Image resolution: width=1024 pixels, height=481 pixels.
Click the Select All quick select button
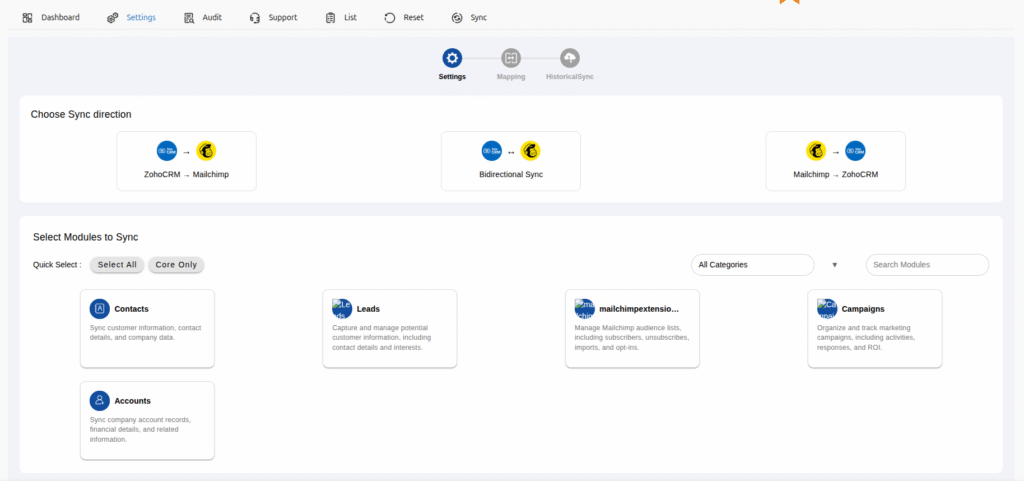pos(117,265)
